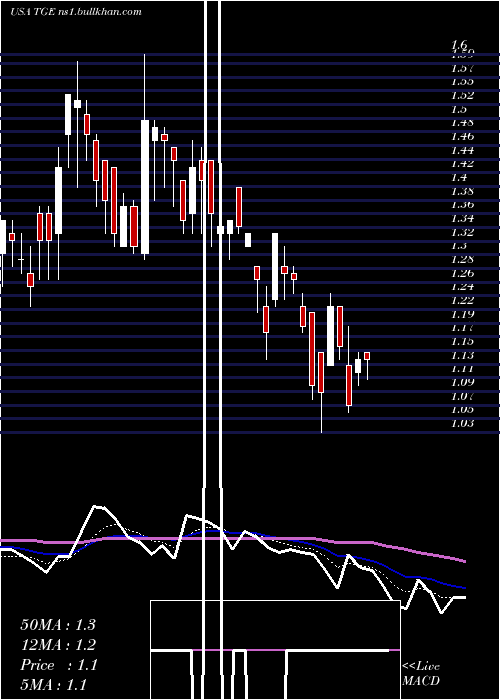Click the 1.46 price axis label
The height and width of the screenshot is (700, 500).
(x=462, y=137)
